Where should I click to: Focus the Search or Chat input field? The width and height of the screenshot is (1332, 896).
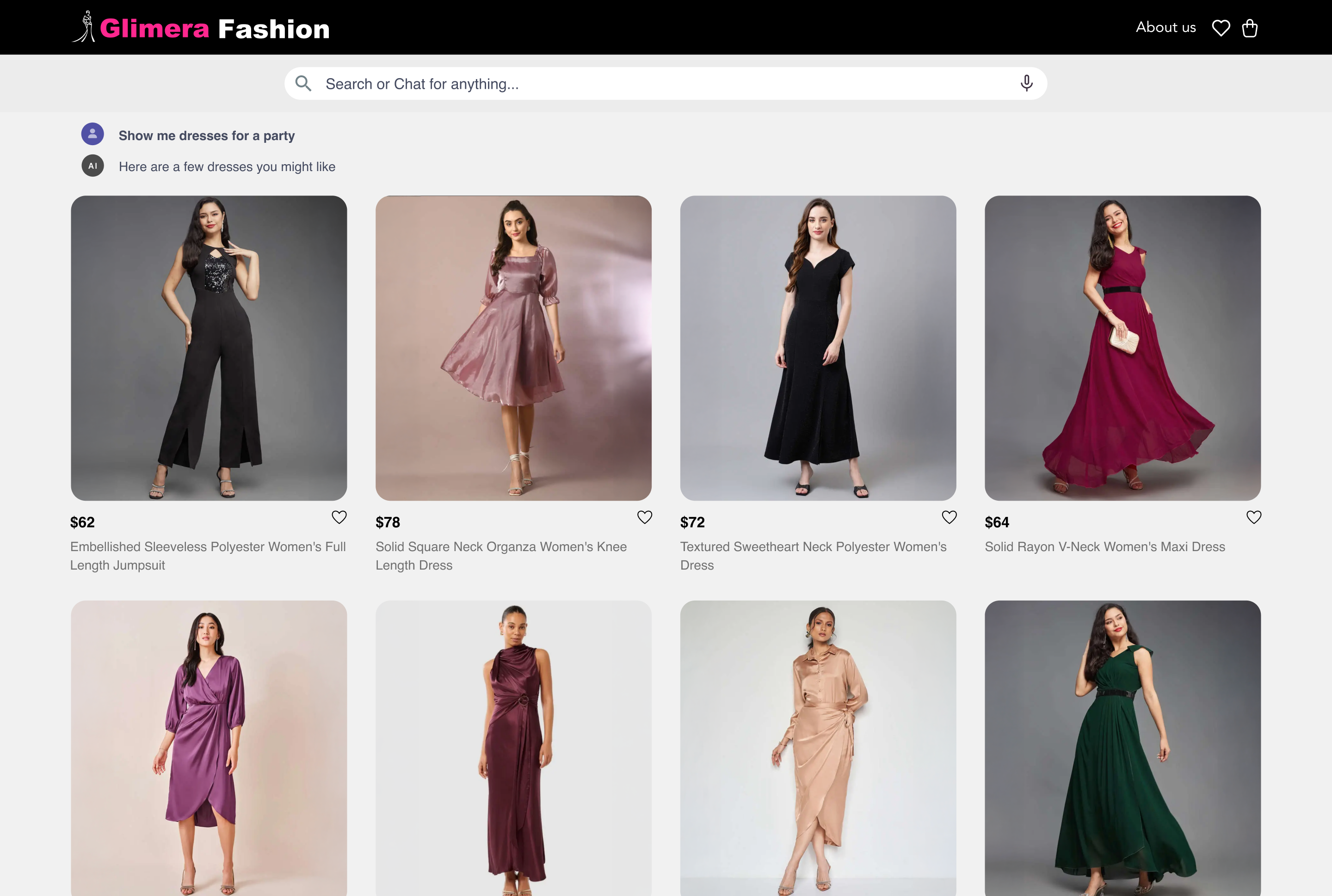[x=666, y=83]
